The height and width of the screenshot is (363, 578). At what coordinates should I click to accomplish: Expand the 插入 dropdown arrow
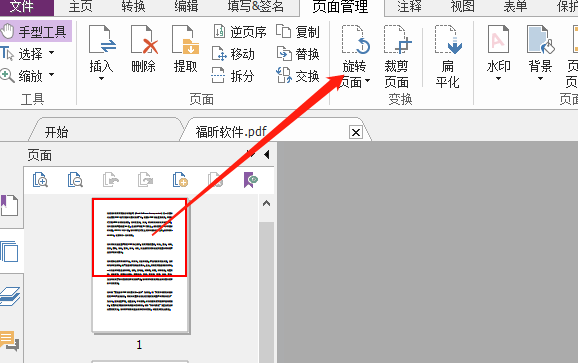(x=101, y=78)
